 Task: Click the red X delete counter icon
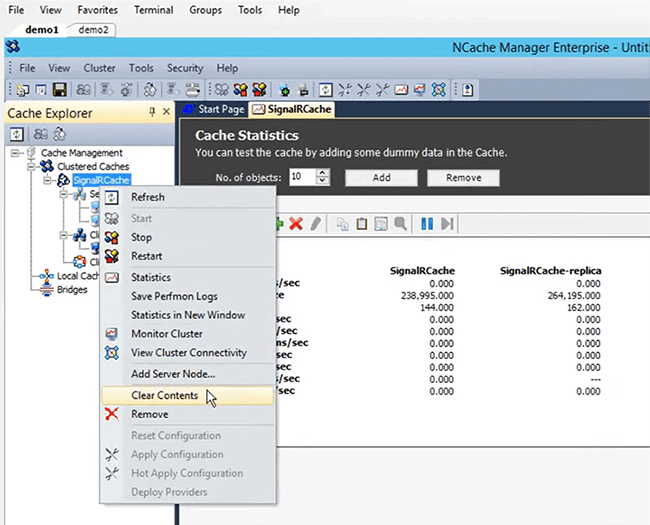296,224
